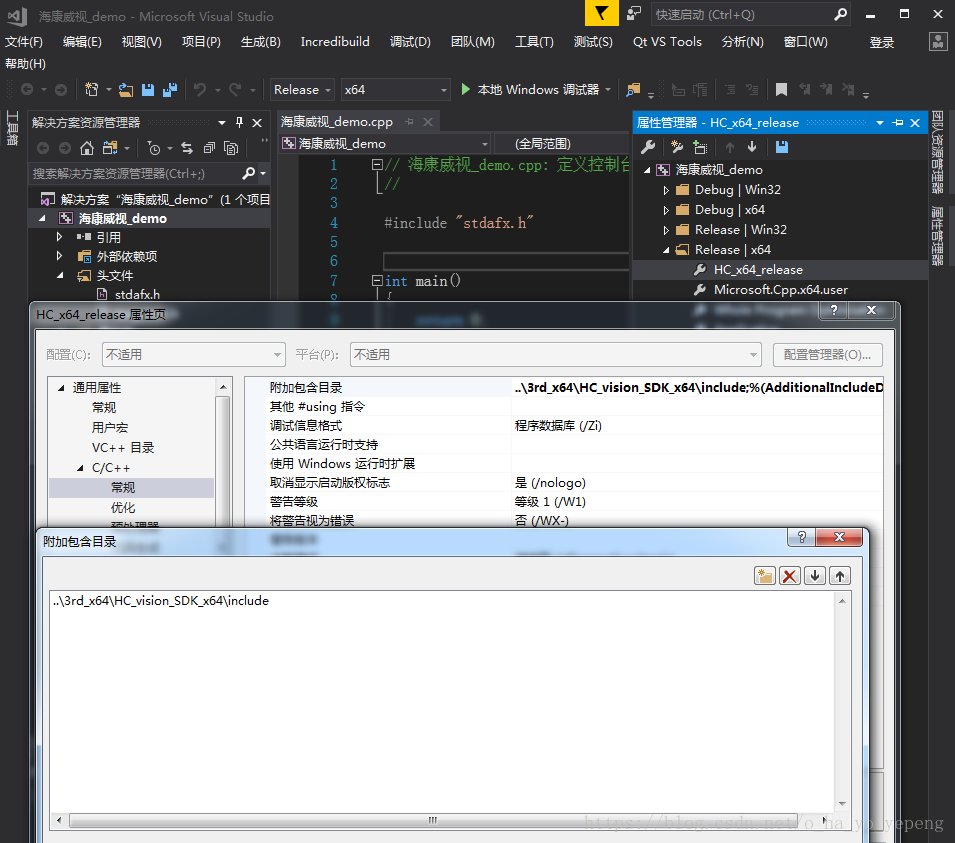
Task: Open 工具箱 toolbox side tab
Action: coord(12,128)
